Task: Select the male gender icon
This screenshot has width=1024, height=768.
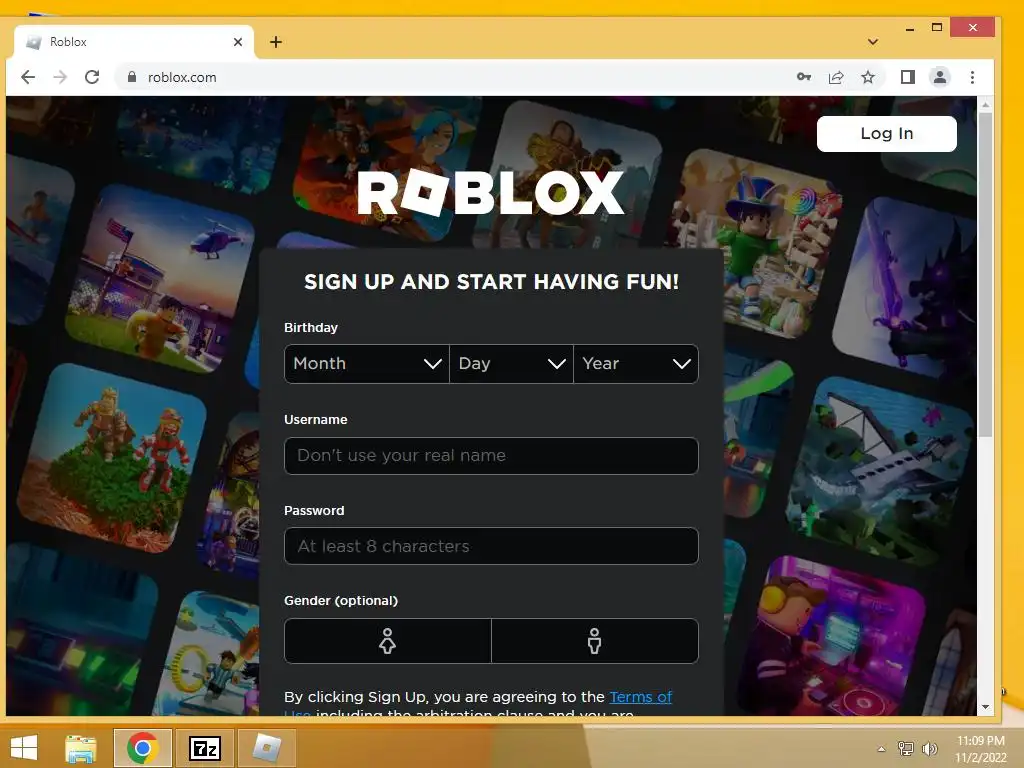Action: (x=594, y=641)
